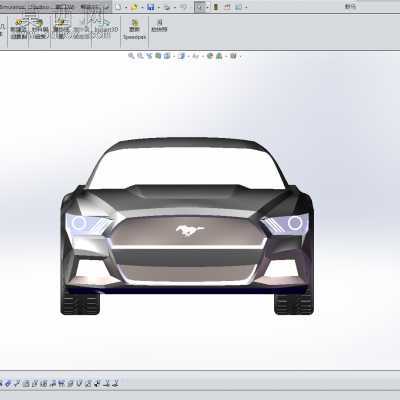Viewport: 400px width, 400px height.
Task: Open Hide/Show Items menu
Action: pos(196,56)
